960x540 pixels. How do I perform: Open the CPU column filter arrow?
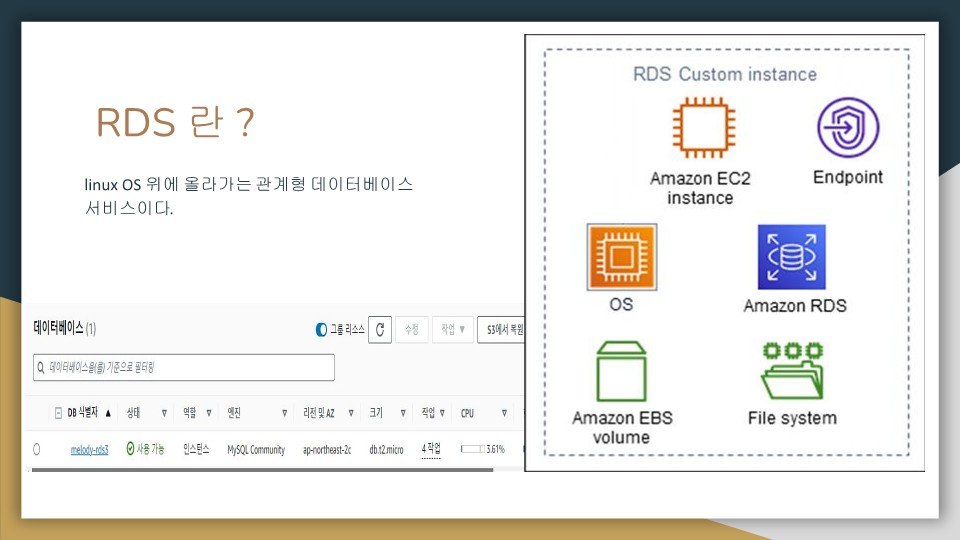(x=504, y=413)
